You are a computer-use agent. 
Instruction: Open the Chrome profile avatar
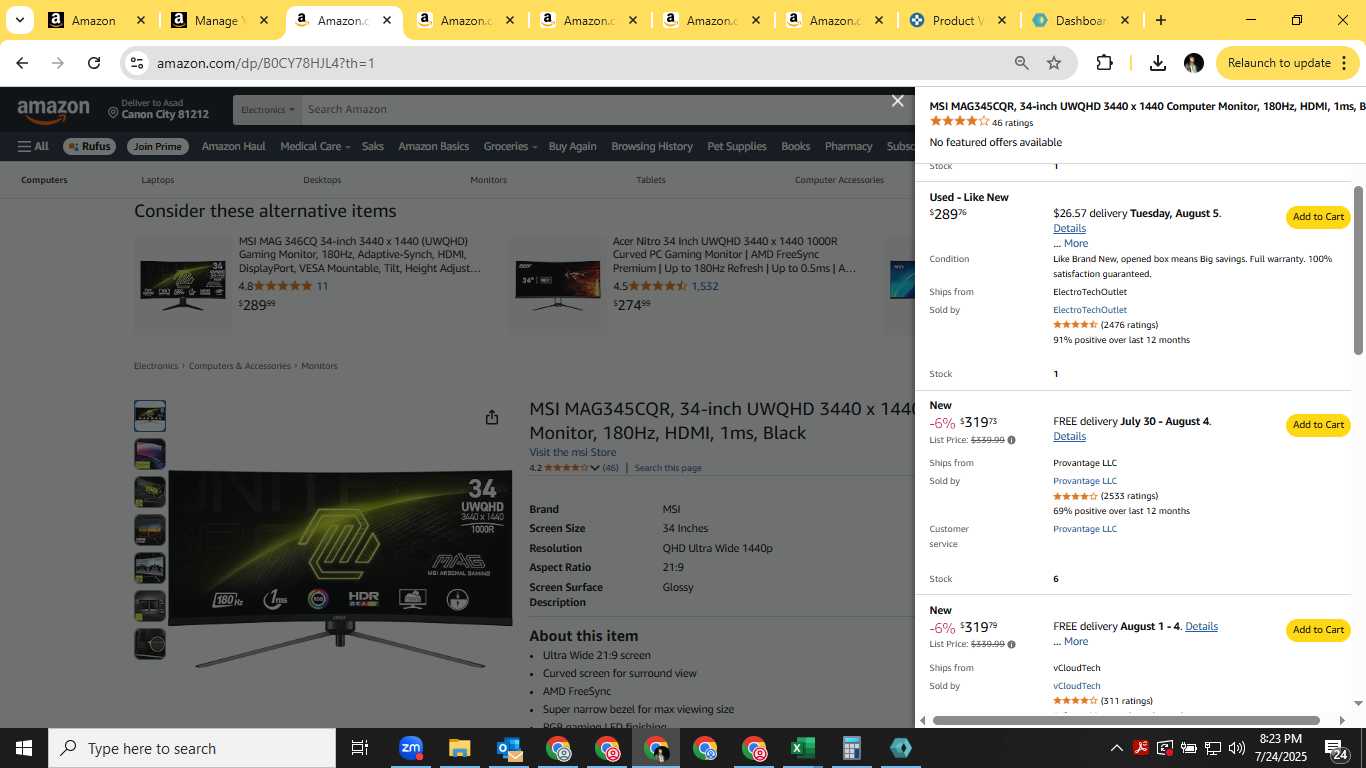pyautogui.click(x=1194, y=63)
